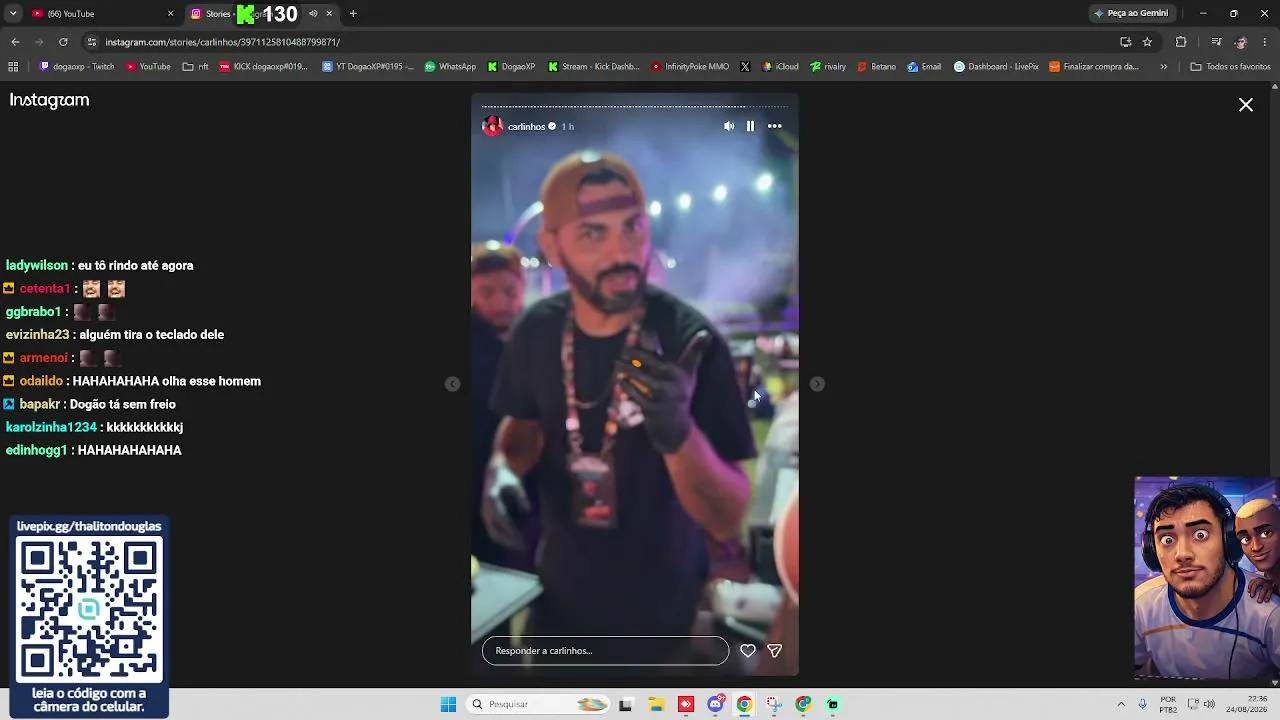Like the story with the heart icon
This screenshot has width=1280, height=720.
[x=747, y=651]
